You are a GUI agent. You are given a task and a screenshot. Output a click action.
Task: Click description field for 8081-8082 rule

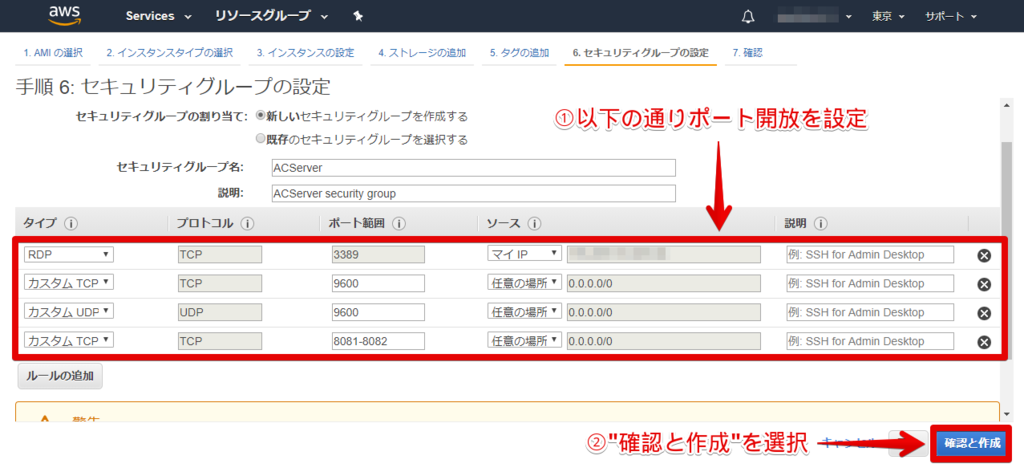click(x=870, y=341)
